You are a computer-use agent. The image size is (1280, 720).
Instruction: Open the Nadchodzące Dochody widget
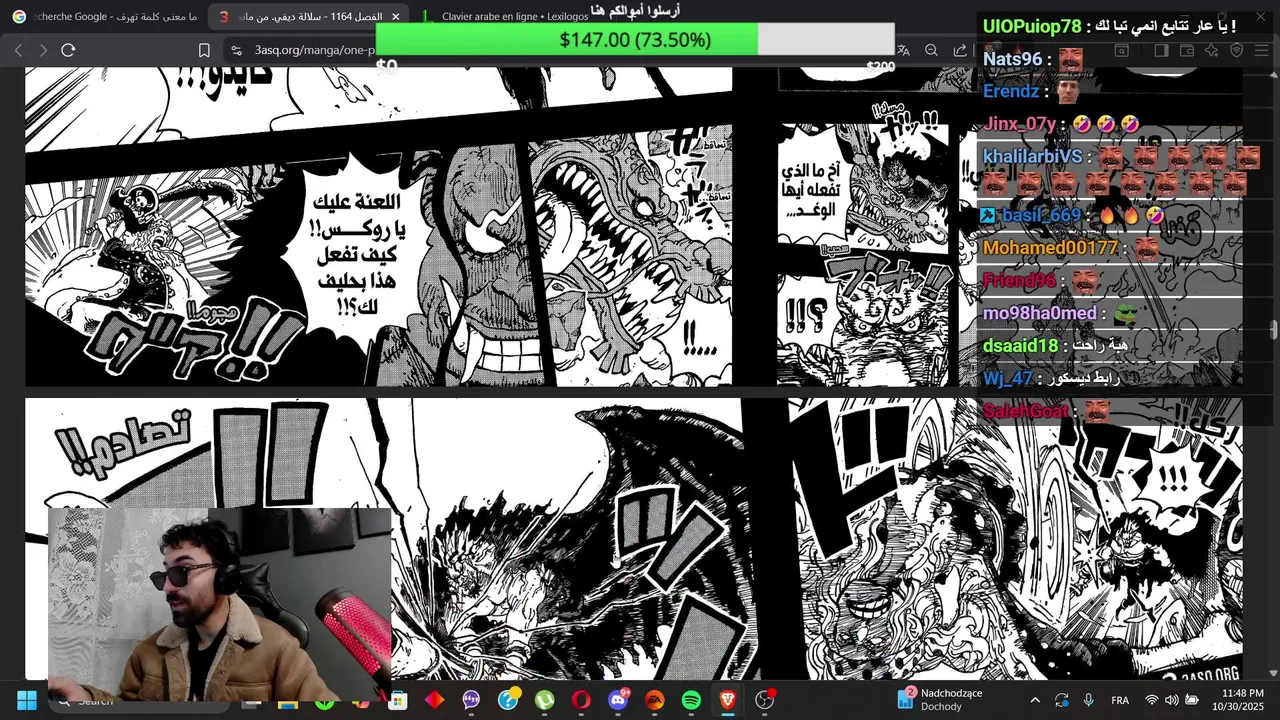pos(942,700)
